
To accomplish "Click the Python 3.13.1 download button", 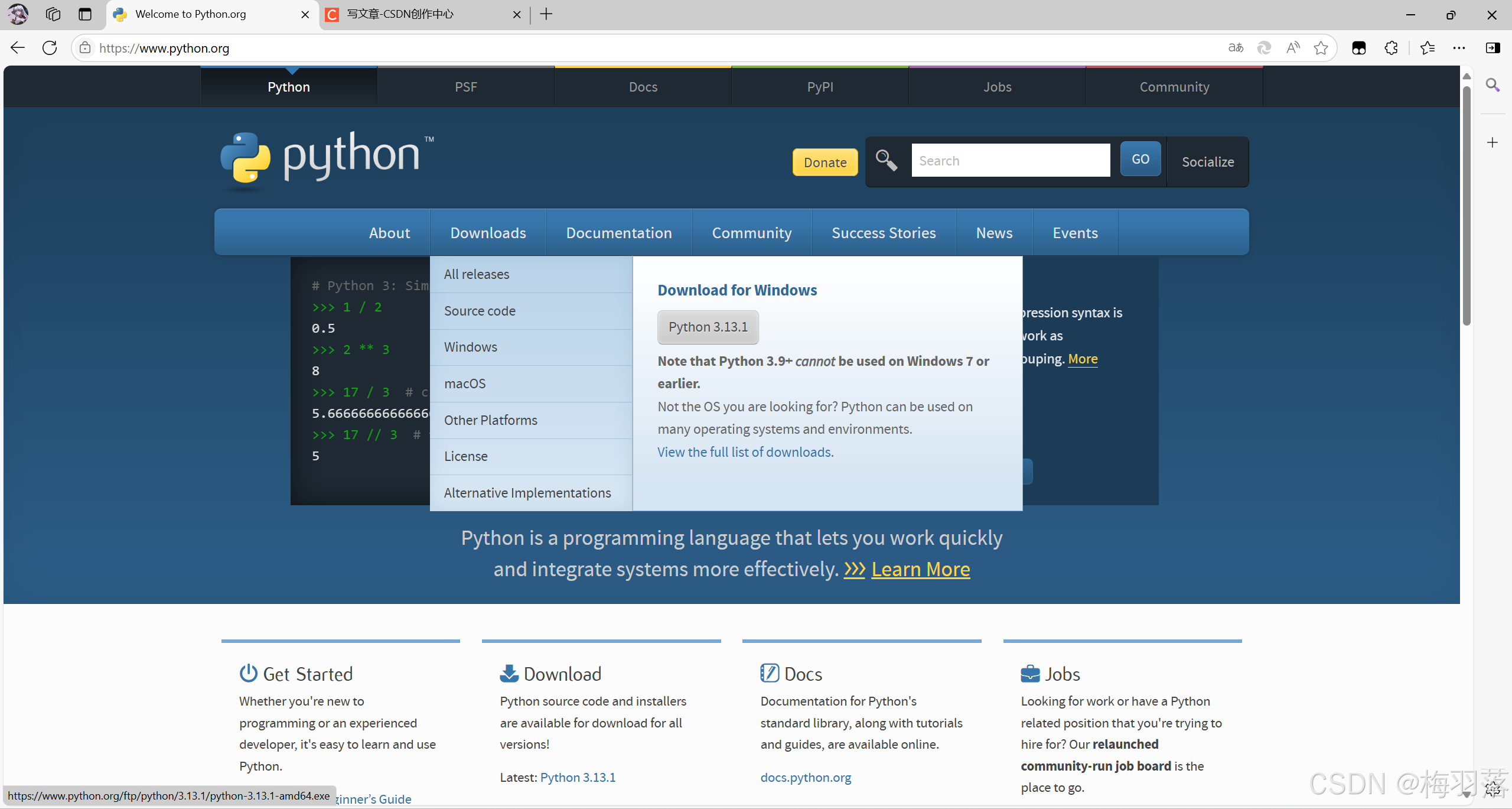I will point(708,327).
